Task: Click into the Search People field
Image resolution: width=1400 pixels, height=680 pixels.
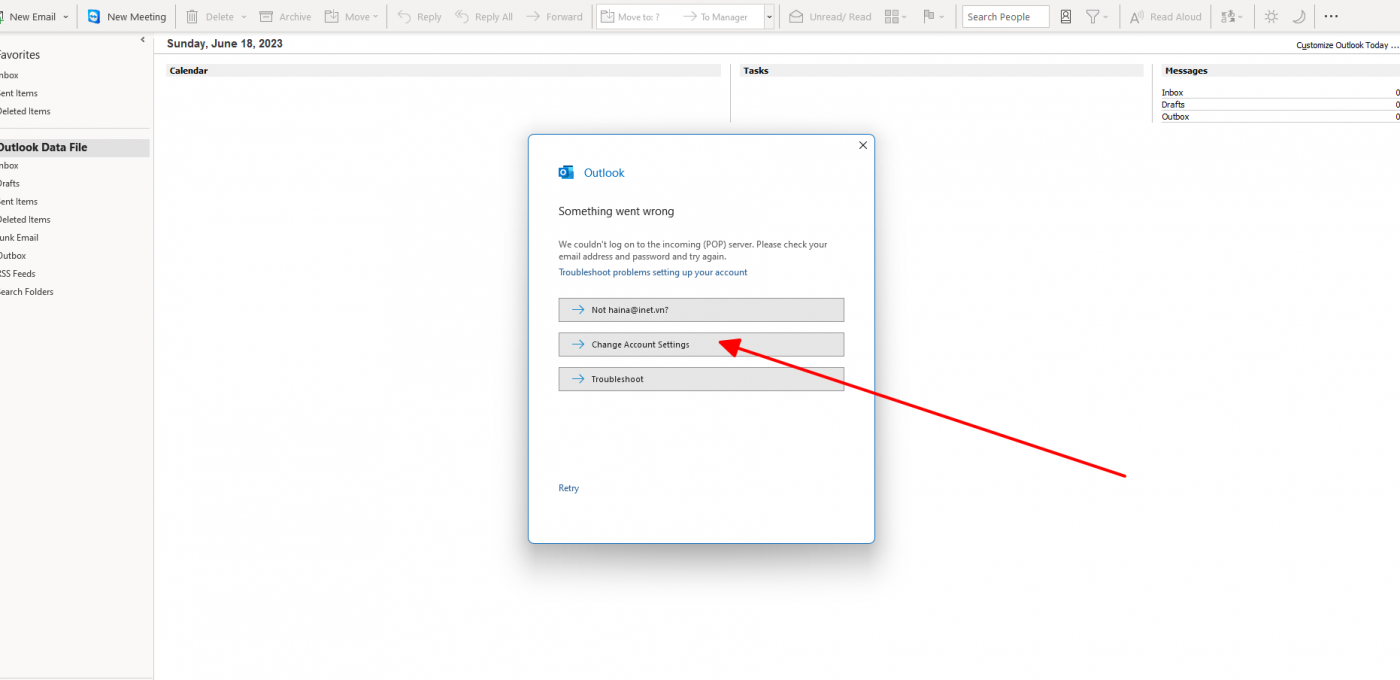Action: click(x=1005, y=17)
